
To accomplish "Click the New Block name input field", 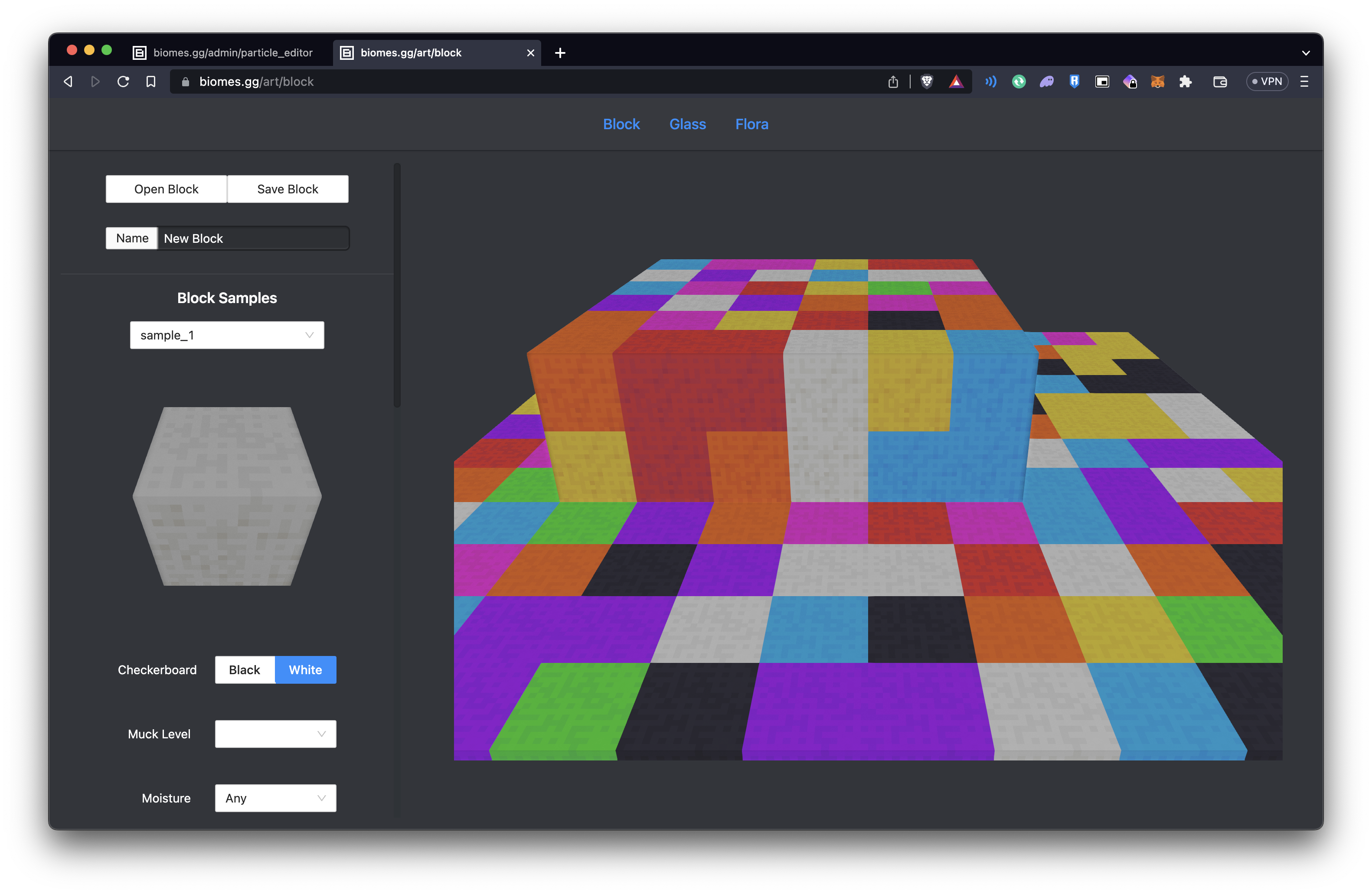I will [x=252, y=238].
